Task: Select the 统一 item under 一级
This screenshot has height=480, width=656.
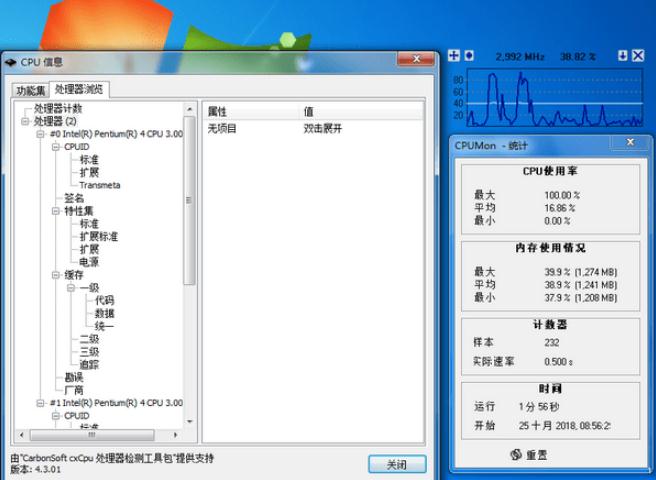Action: (105, 326)
